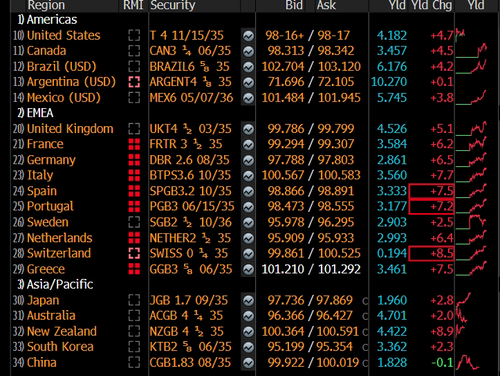Sort by the Region column header
The height and width of the screenshot is (376, 500).
pos(46,5)
